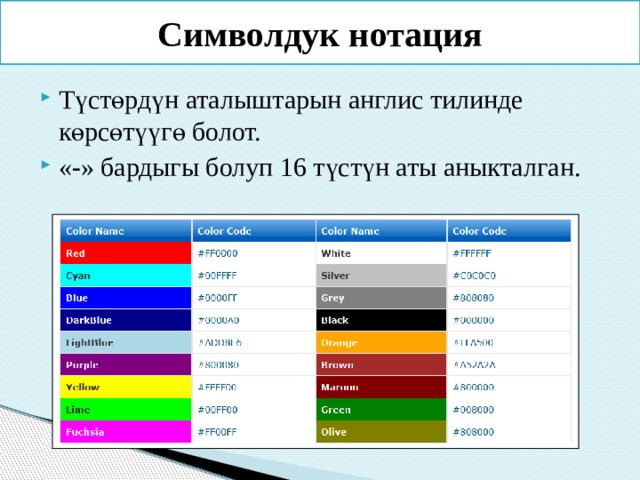Click the color code beside Blue
The width and height of the screenshot is (640, 480).
217,298
